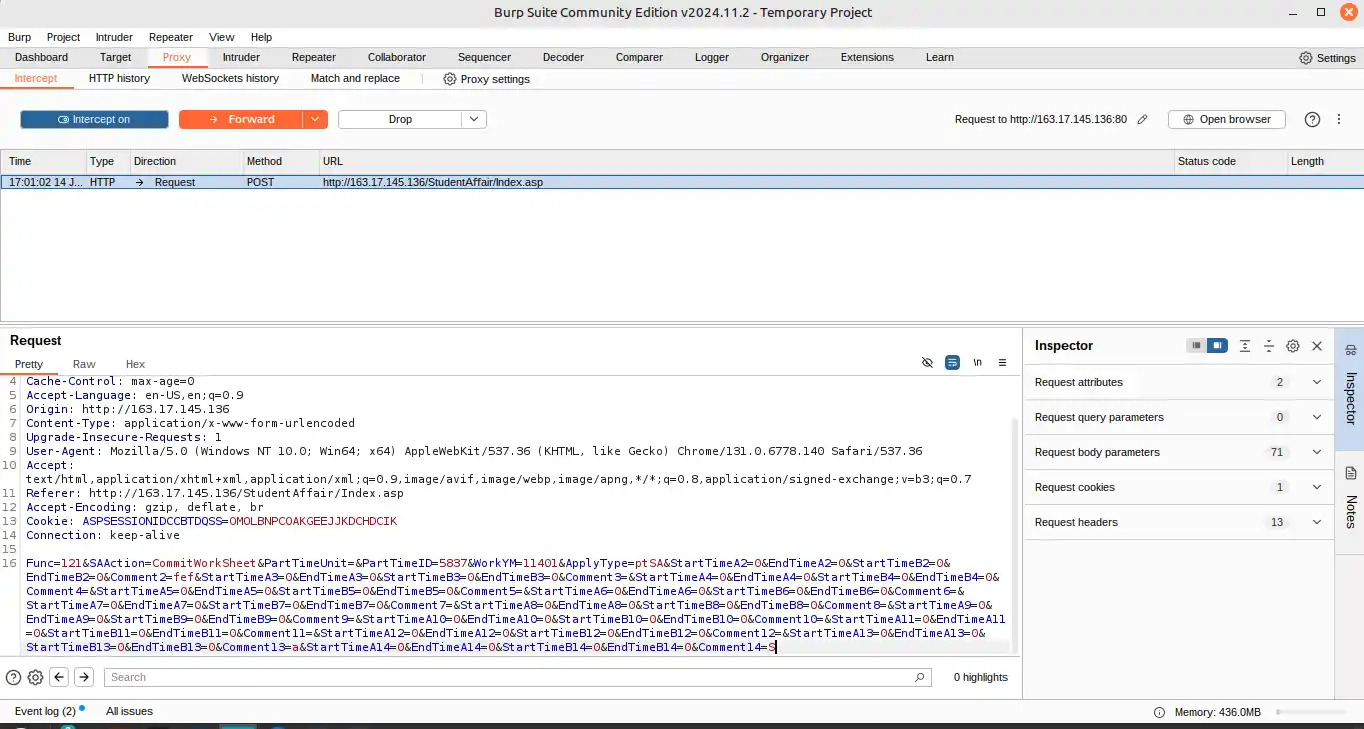Click the Open browser button
Viewport: 1364px width, 729px height.
(x=1227, y=119)
